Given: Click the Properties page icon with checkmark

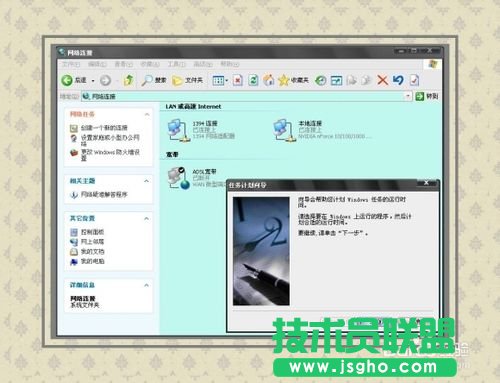Looking at the screenshot, I should pos(414,80).
